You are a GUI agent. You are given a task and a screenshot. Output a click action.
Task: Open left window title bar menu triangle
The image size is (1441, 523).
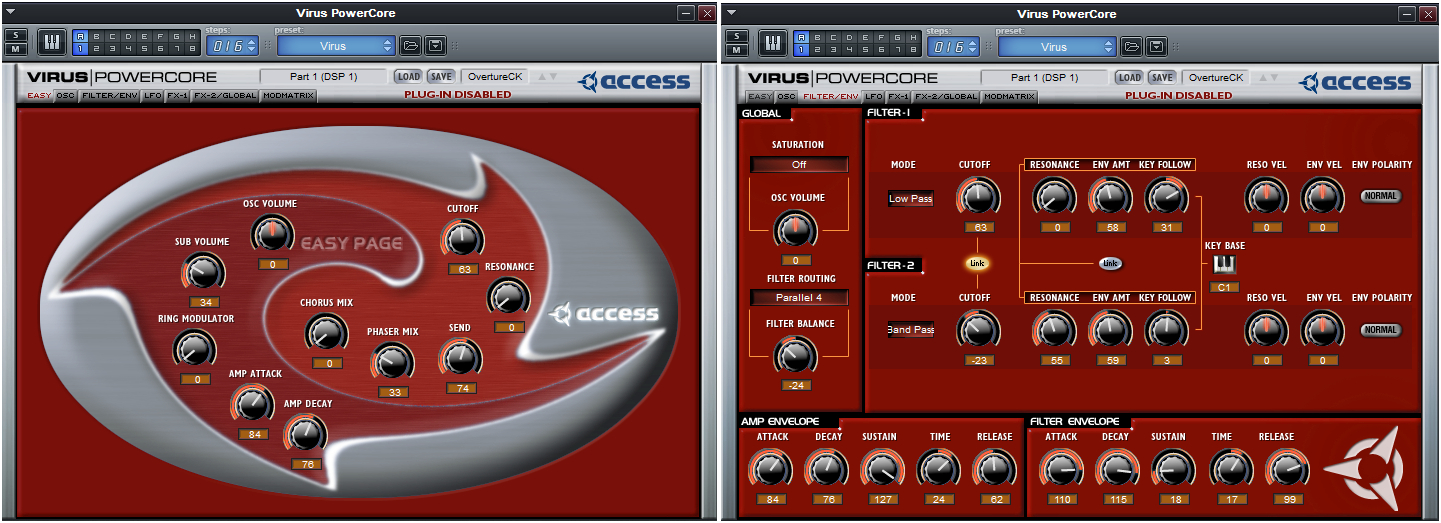coord(10,12)
